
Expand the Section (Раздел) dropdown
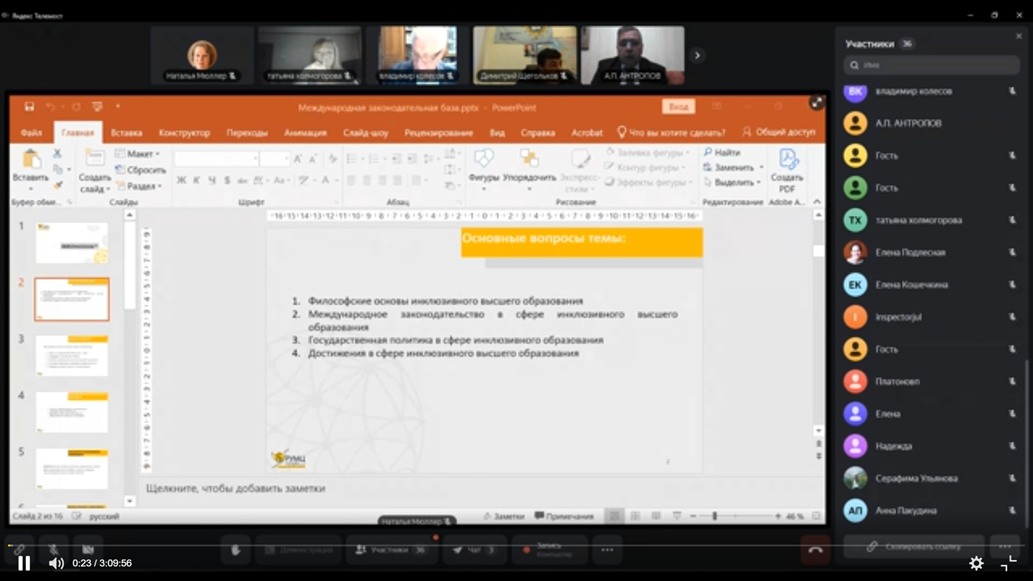[x=143, y=186]
